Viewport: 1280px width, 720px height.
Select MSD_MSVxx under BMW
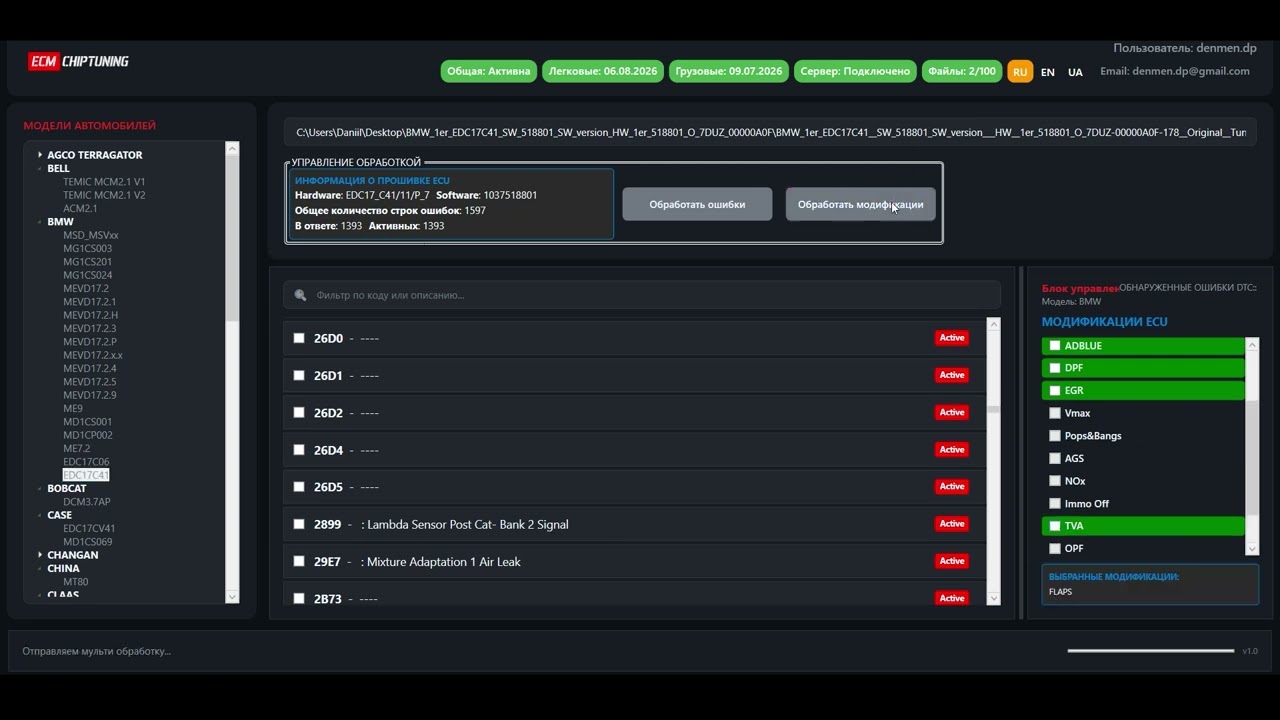(x=91, y=235)
